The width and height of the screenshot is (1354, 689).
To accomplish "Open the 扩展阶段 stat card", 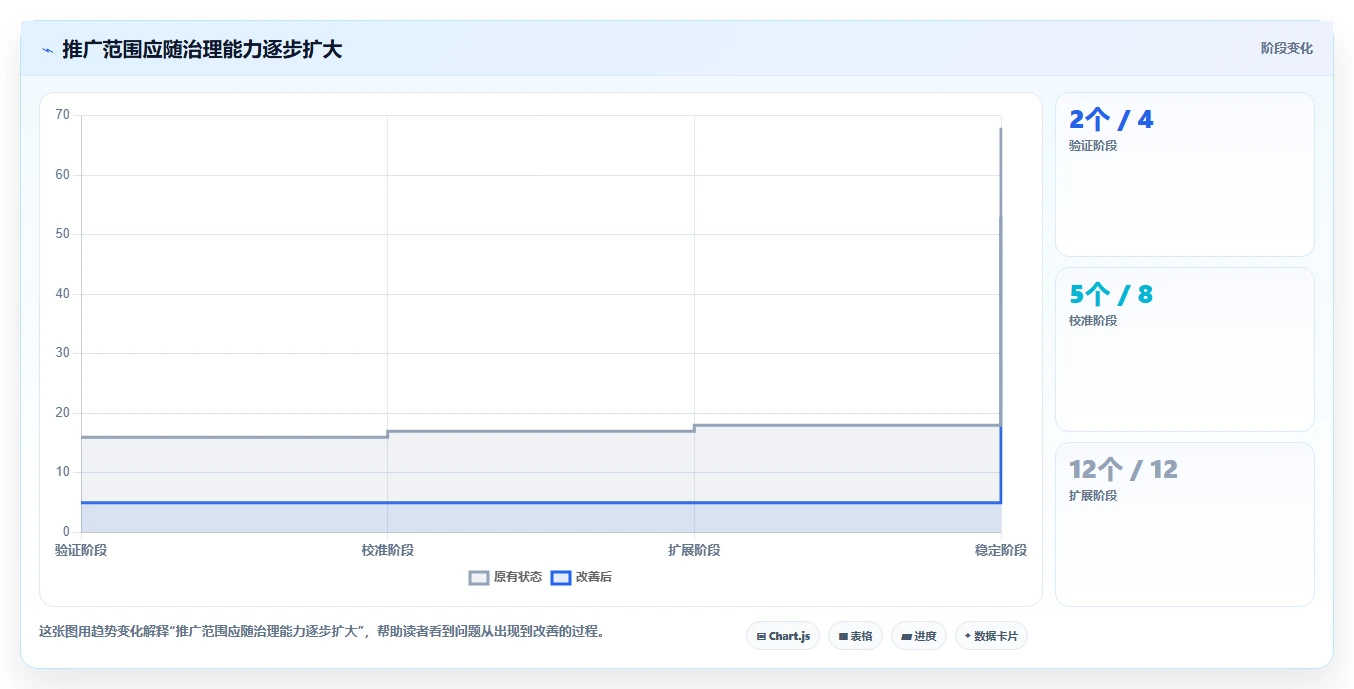I will point(1185,524).
